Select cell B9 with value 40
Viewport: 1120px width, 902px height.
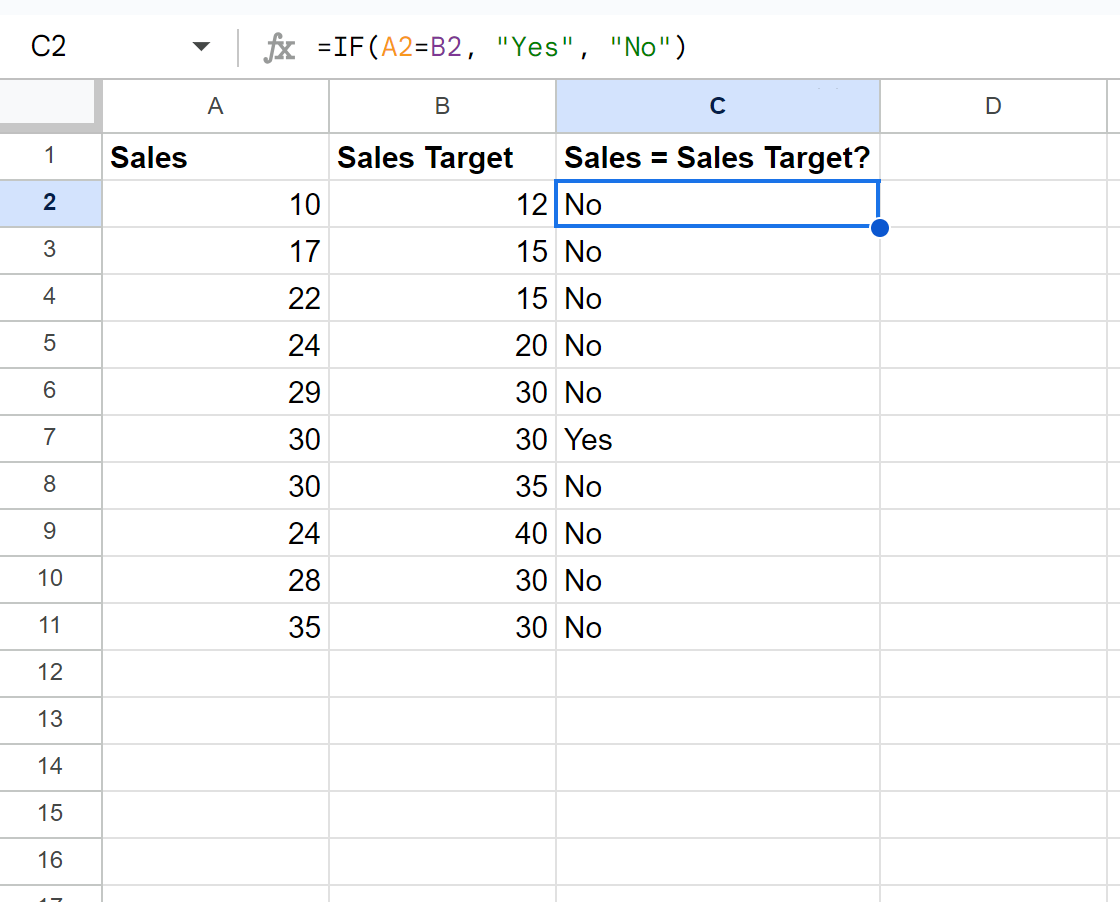(x=442, y=533)
